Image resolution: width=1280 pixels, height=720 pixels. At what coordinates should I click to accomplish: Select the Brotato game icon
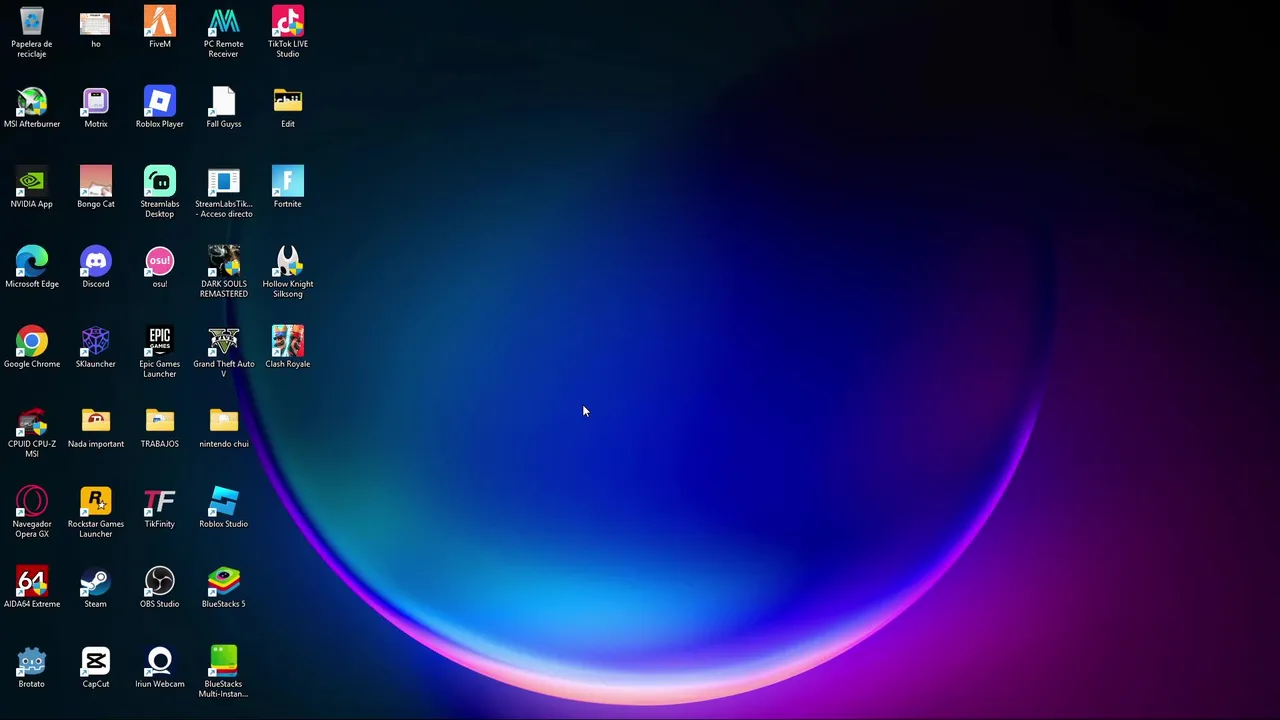click(x=32, y=661)
